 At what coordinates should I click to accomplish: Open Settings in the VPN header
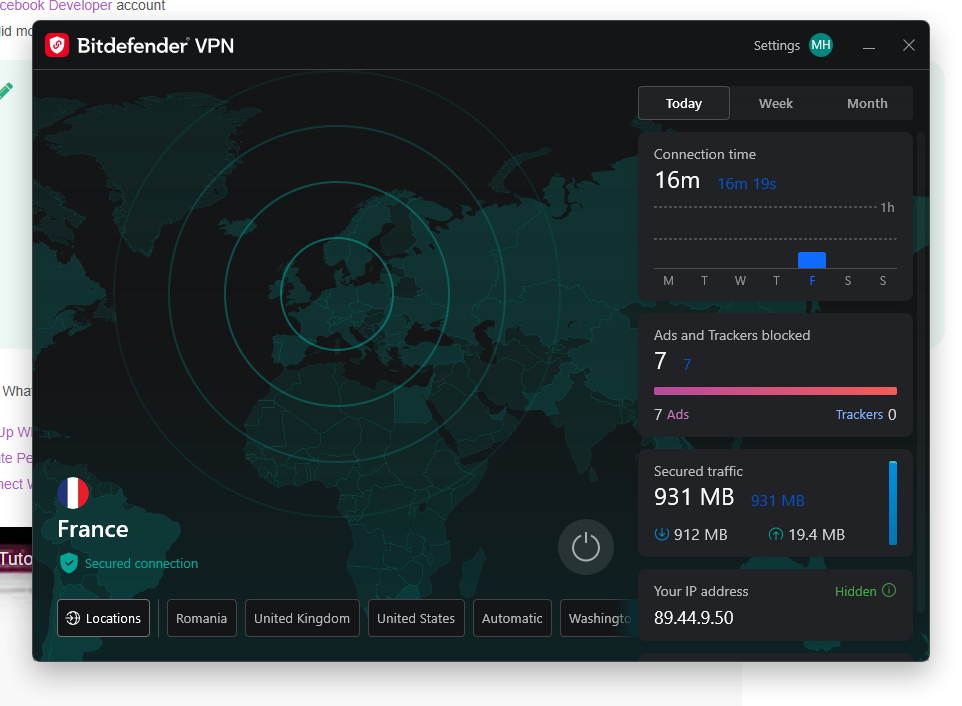pos(776,45)
